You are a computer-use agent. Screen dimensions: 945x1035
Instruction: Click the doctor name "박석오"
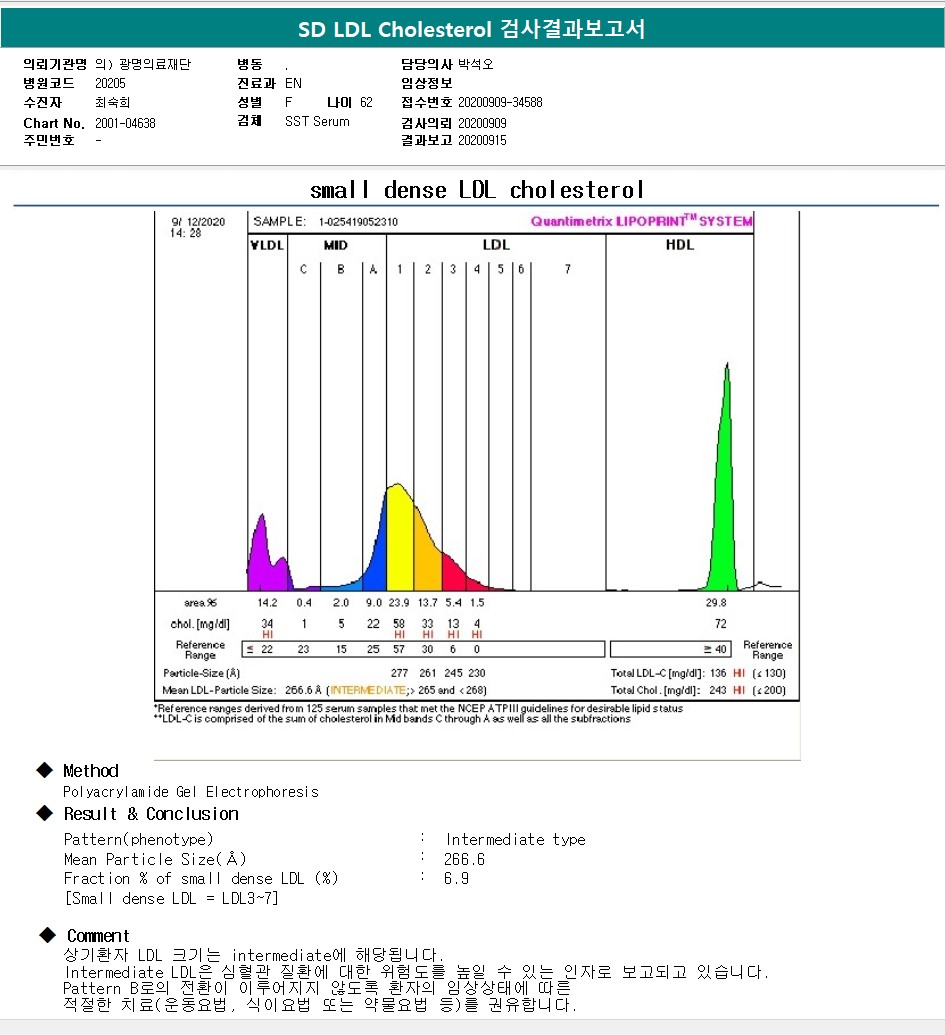pos(476,64)
